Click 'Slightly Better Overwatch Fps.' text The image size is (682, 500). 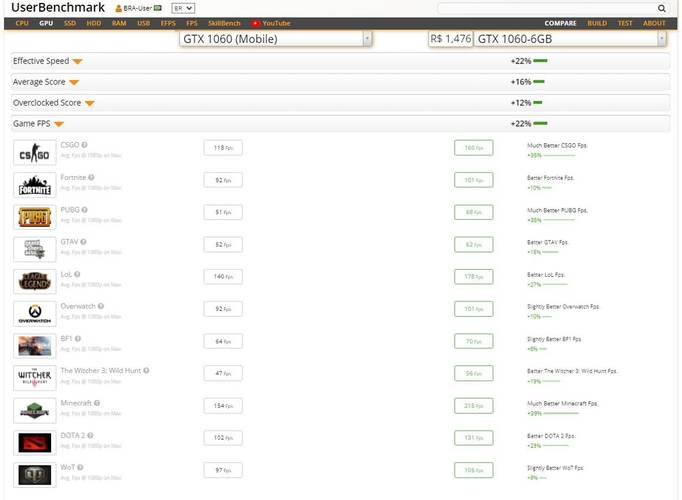point(563,307)
